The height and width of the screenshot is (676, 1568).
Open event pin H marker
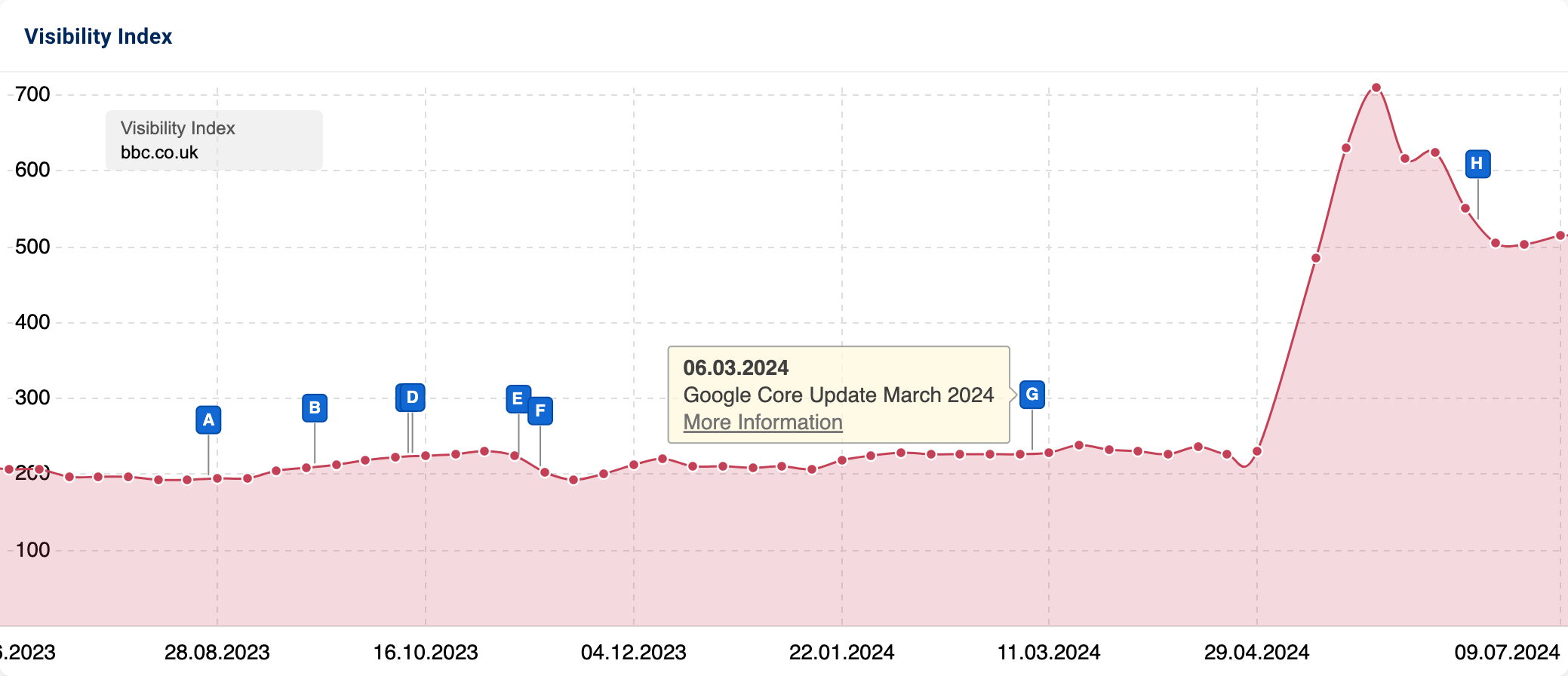[1477, 164]
